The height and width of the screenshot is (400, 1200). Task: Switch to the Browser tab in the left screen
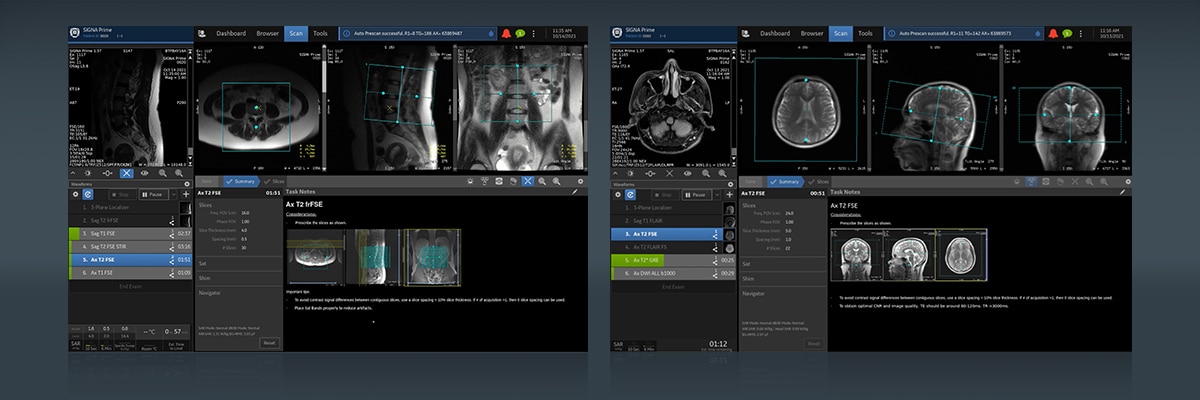[266, 33]
